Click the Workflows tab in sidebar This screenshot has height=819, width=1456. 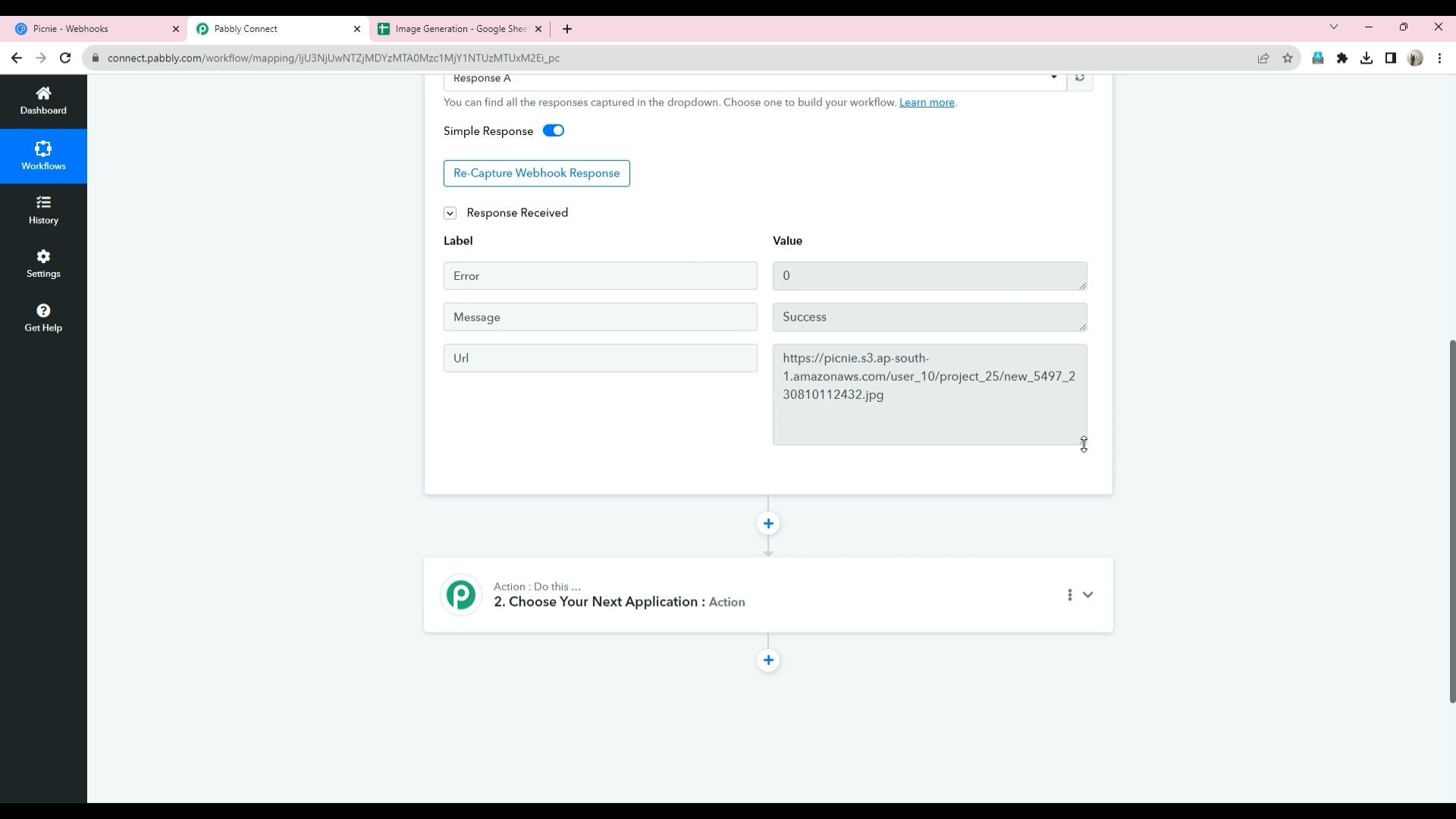coord(43,155)
